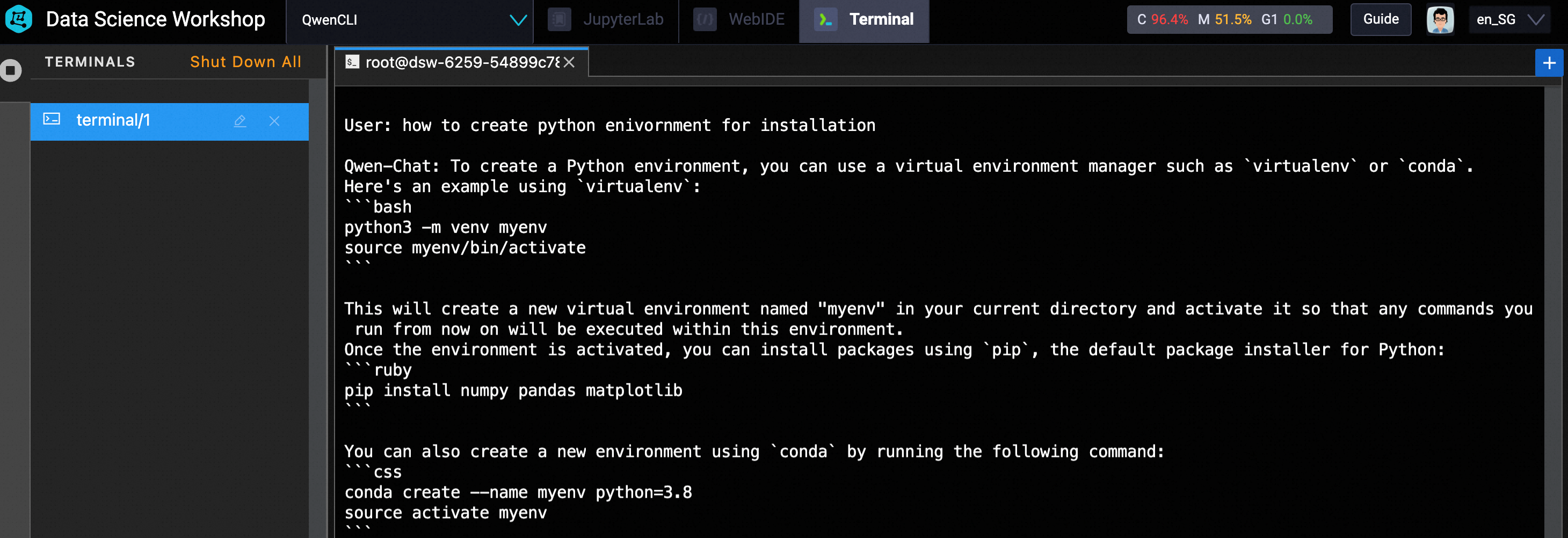Shut down terminal/1 with its X icon
Image resolution: width=1568 pixels, height=538 pixels.
point(274,121)
